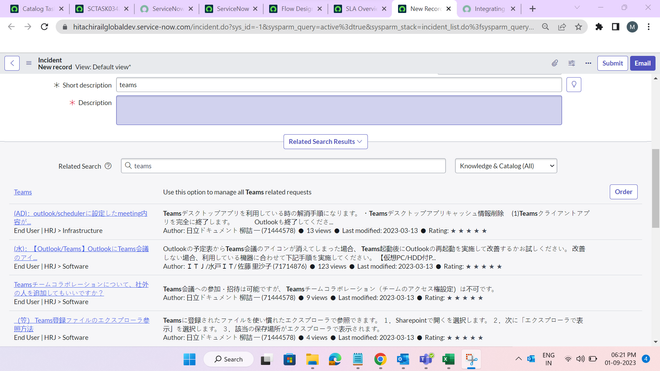The image size is (660, 371).
Task: Click the Submit button
Action: point(612,63)
